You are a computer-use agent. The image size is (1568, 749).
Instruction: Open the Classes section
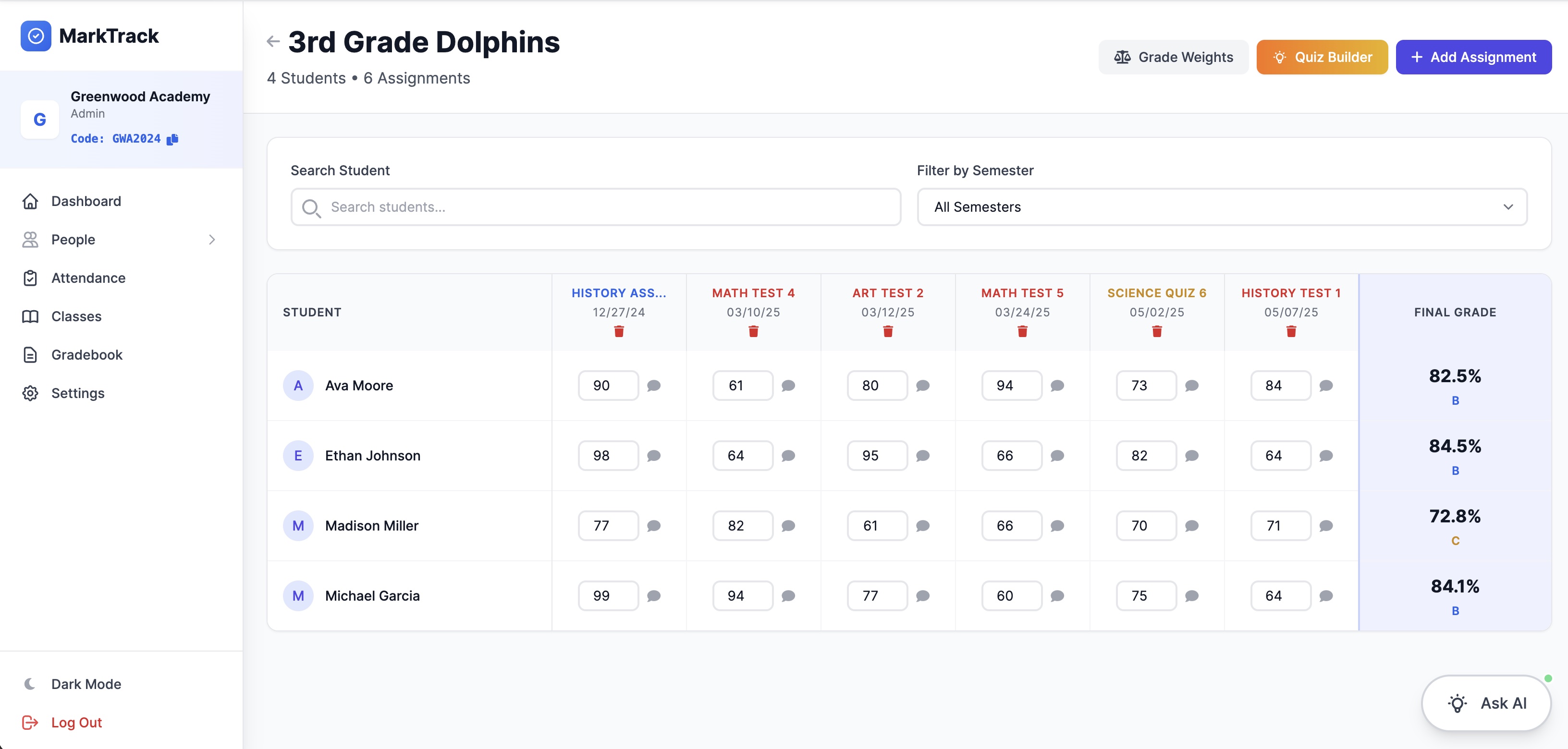(x=75, y=316)
